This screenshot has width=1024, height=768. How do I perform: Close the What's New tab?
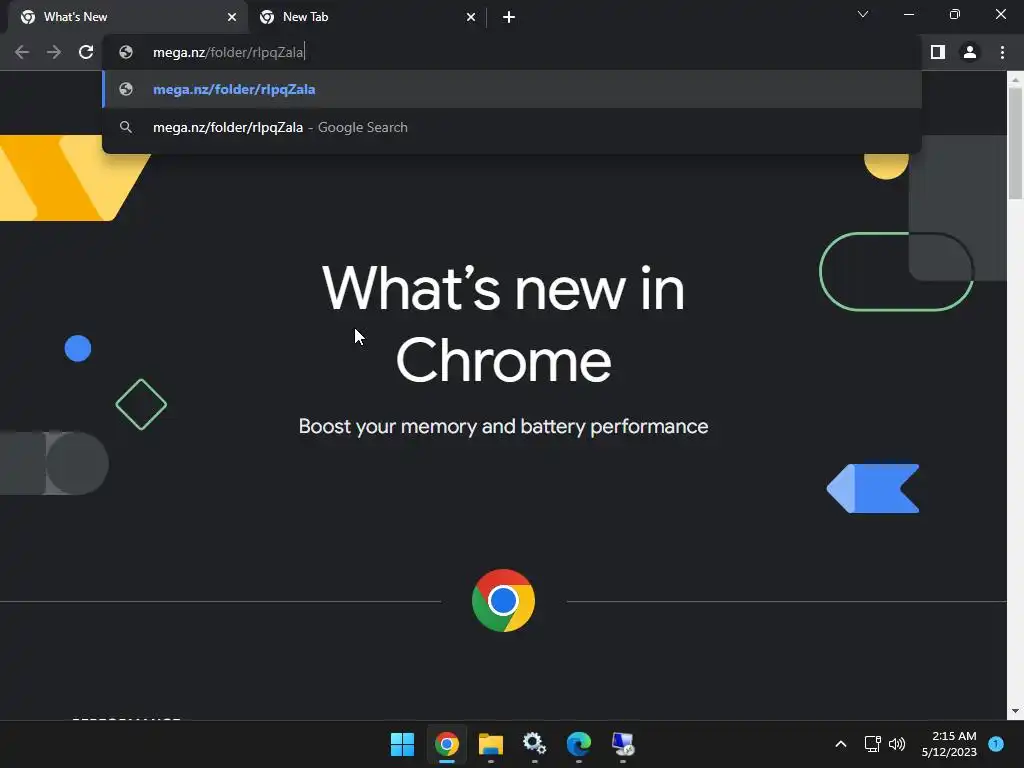(232, 17)
